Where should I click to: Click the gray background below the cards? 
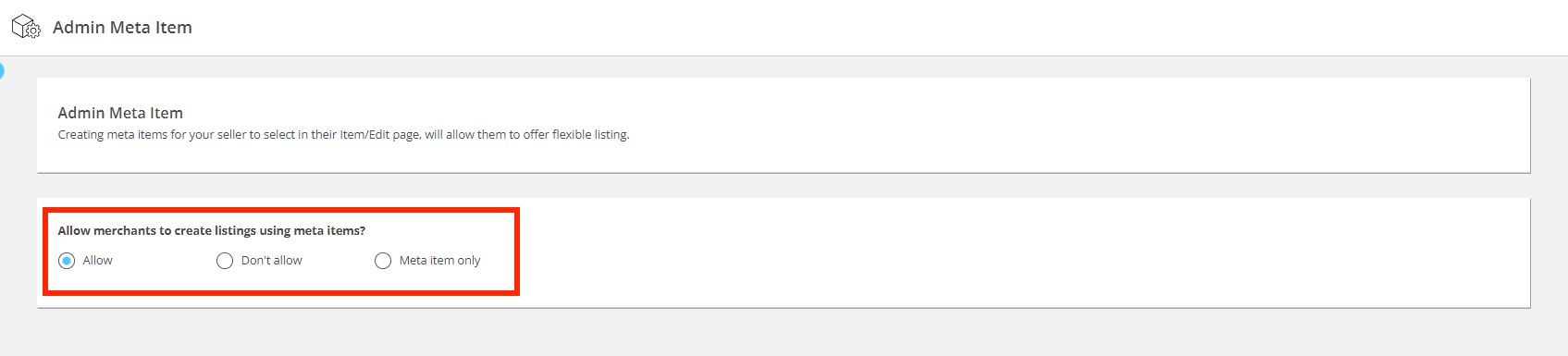(784, 333)
